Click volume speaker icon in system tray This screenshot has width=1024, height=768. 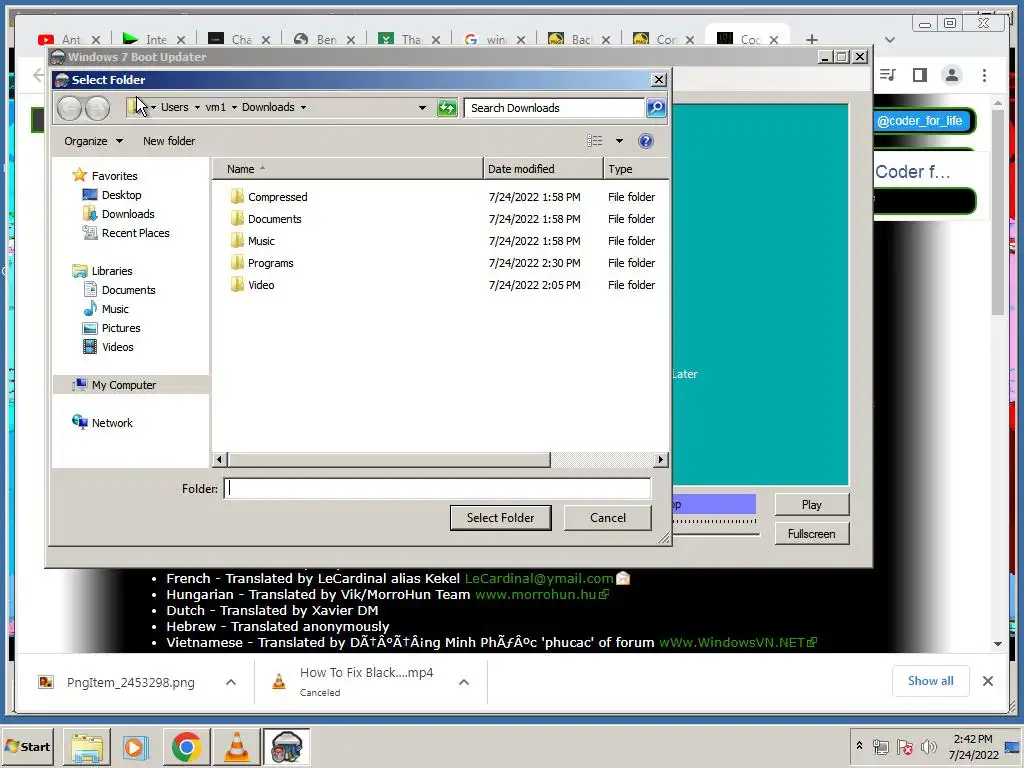point(928,746)
